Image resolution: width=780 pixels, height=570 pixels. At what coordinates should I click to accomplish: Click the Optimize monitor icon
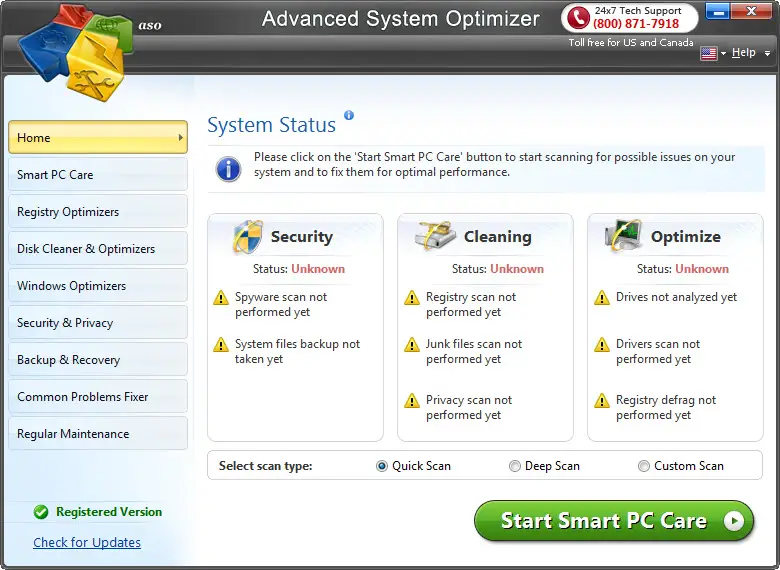(x=623, y=235)
